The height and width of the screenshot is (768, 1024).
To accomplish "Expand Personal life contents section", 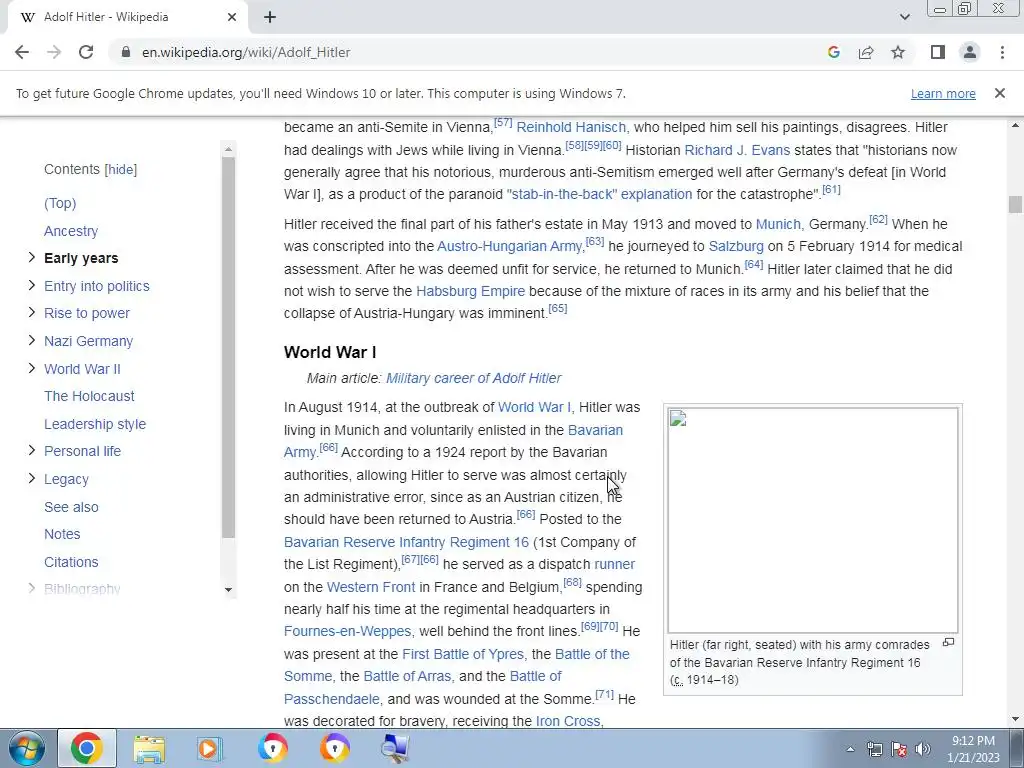I will click(x=31, y=451).
